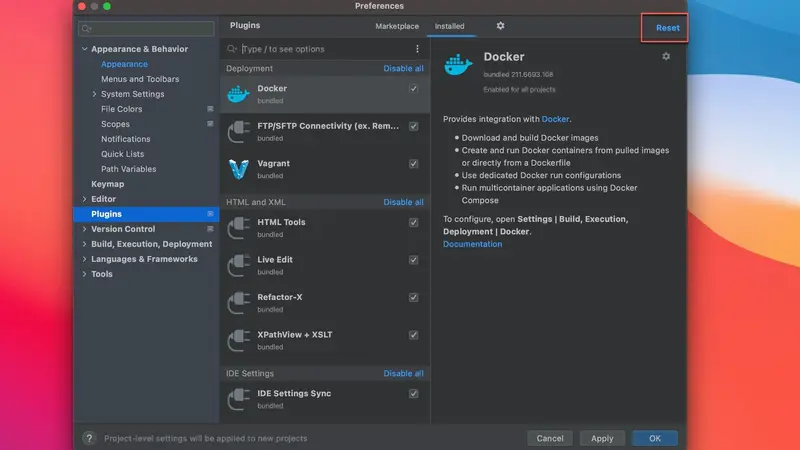The image size is (800, 450).
Task: Click the FTP/SFTP Connectivity plugin icon
Action: (x=238, y=132)
